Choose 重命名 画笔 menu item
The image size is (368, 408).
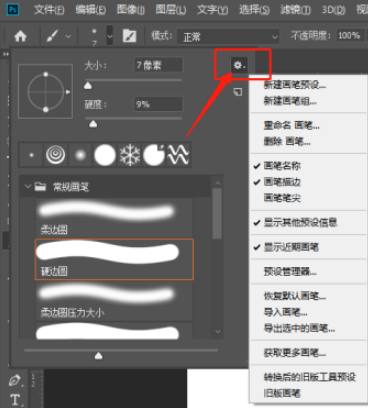pyautogui.click(x=292, y=125)
